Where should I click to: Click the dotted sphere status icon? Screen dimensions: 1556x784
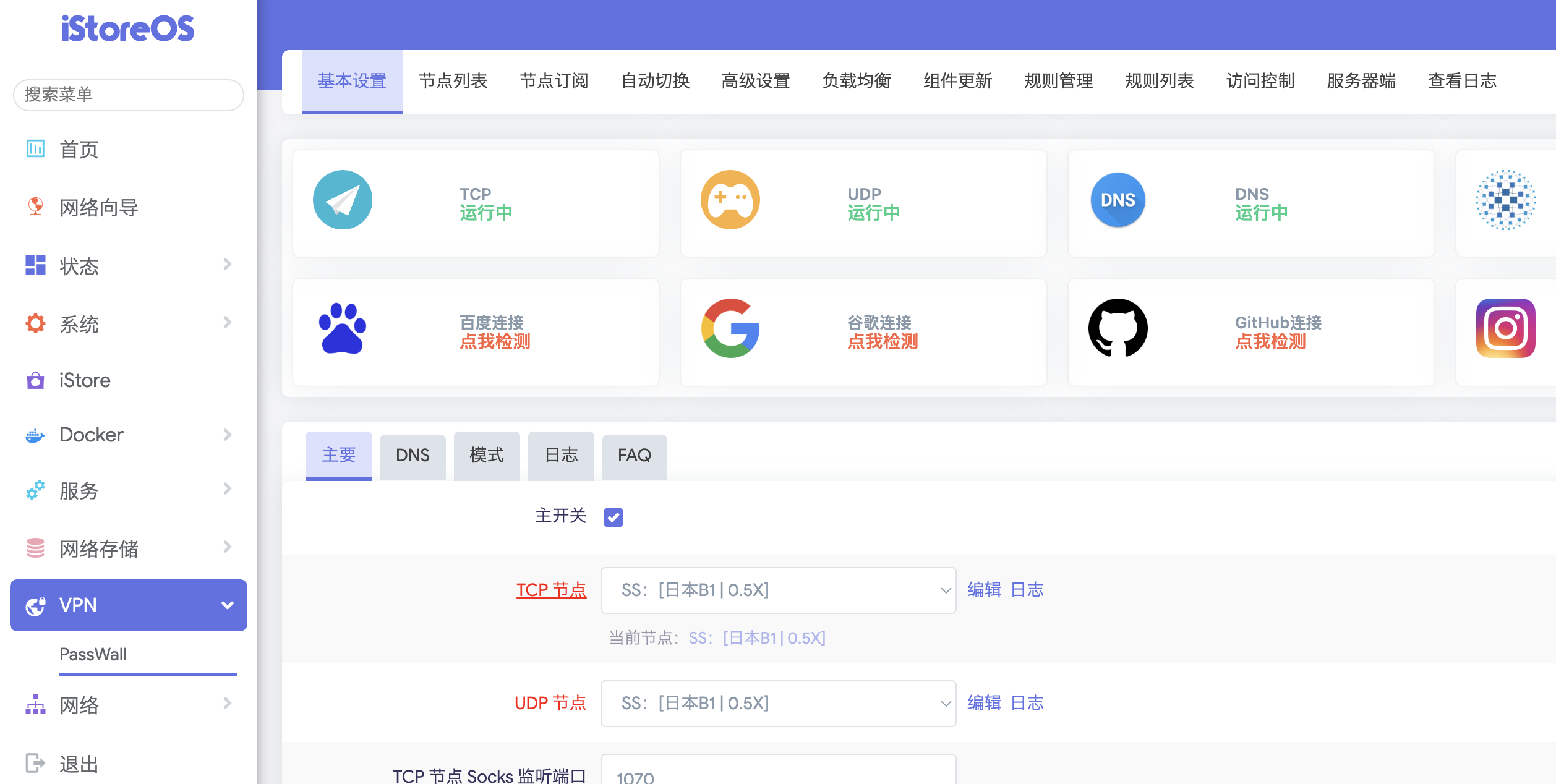pyautogui.click(x=1506, y=200)
